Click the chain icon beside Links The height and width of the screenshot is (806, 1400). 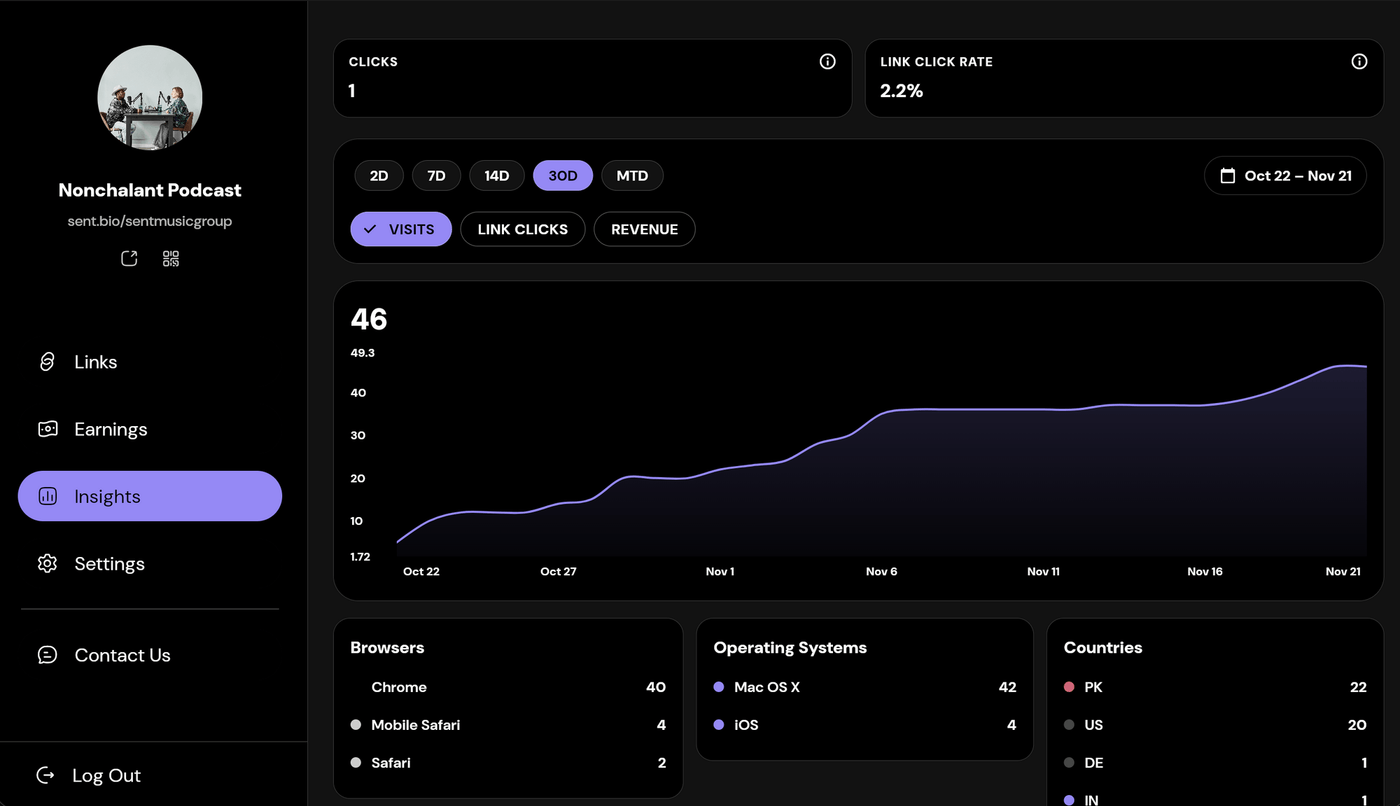[x=47, y=362]
